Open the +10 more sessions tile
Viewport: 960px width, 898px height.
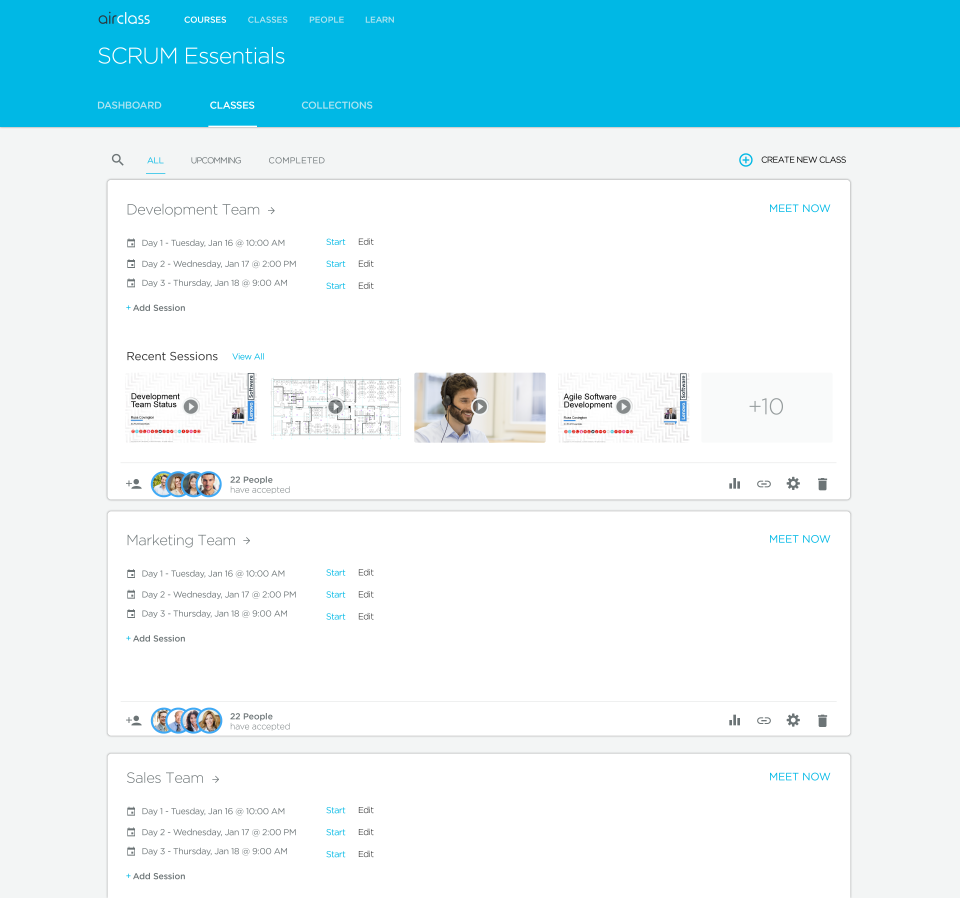click(x=766, y=407)
